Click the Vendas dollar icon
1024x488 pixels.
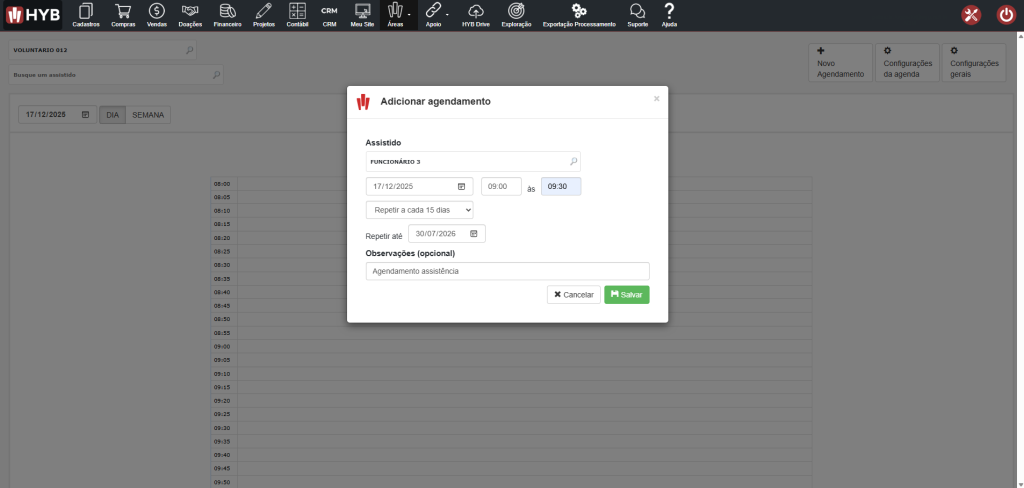coord(157,12)
